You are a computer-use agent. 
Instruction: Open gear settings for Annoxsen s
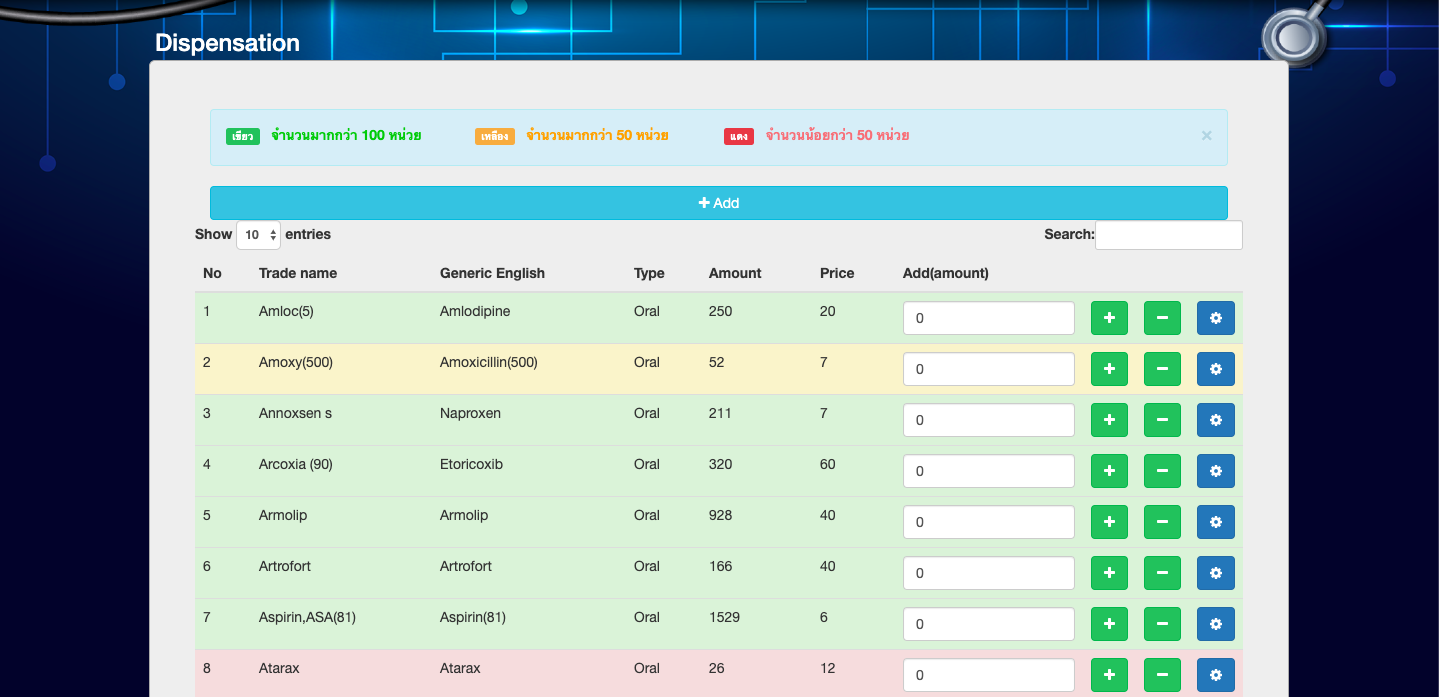pos(1215,420)
